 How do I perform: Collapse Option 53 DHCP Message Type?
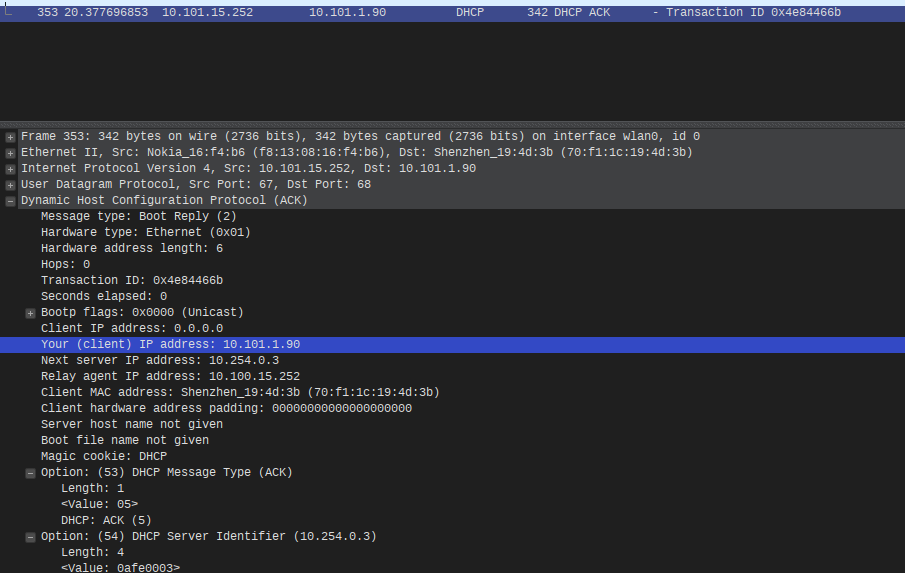[x=30, y=473]
